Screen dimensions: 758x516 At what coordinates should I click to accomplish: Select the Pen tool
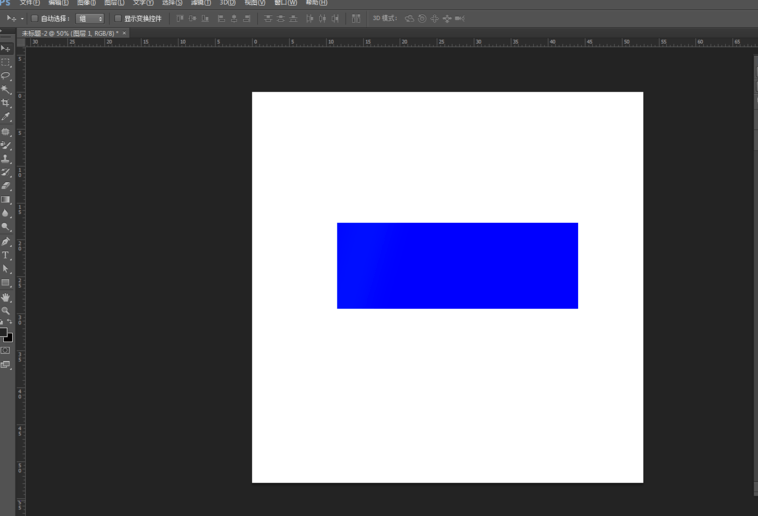click(6, 241)
